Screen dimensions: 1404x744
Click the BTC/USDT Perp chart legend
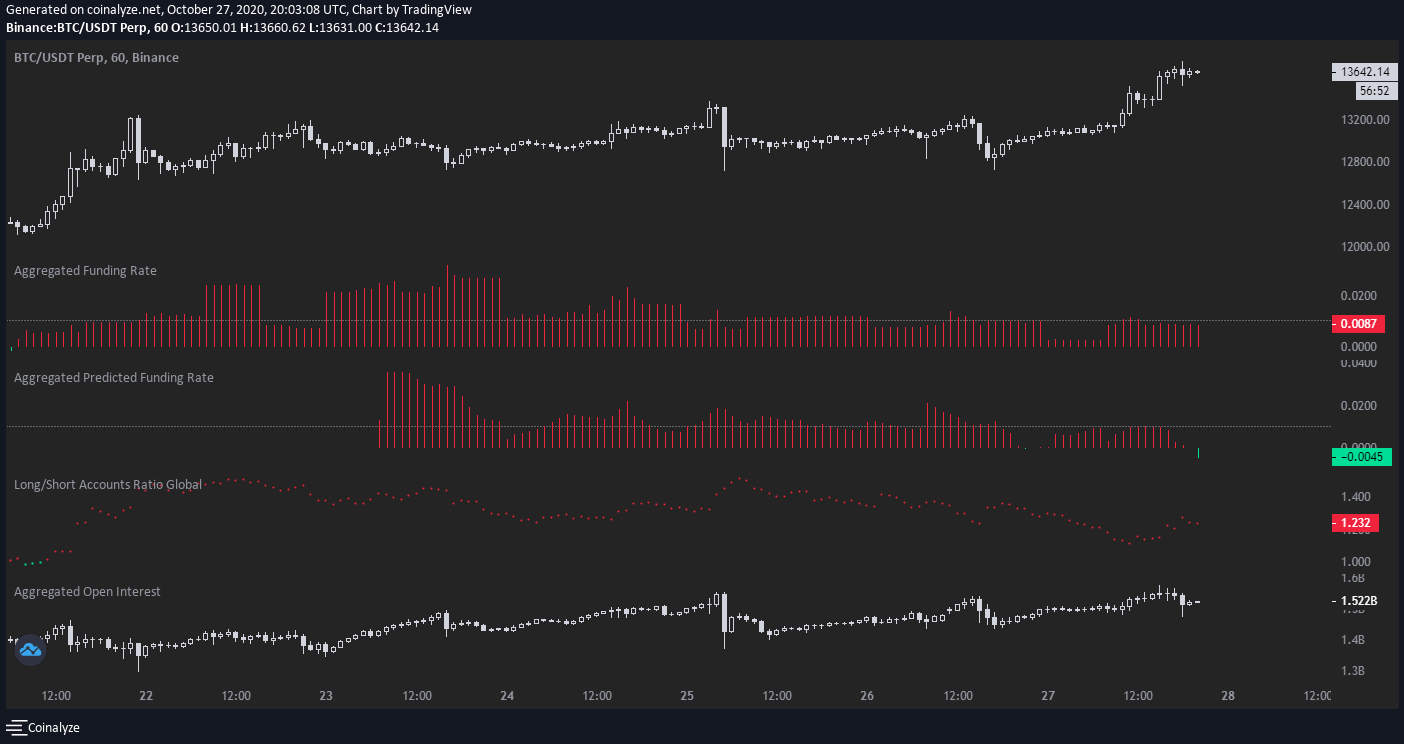click(x=96, y=57)
